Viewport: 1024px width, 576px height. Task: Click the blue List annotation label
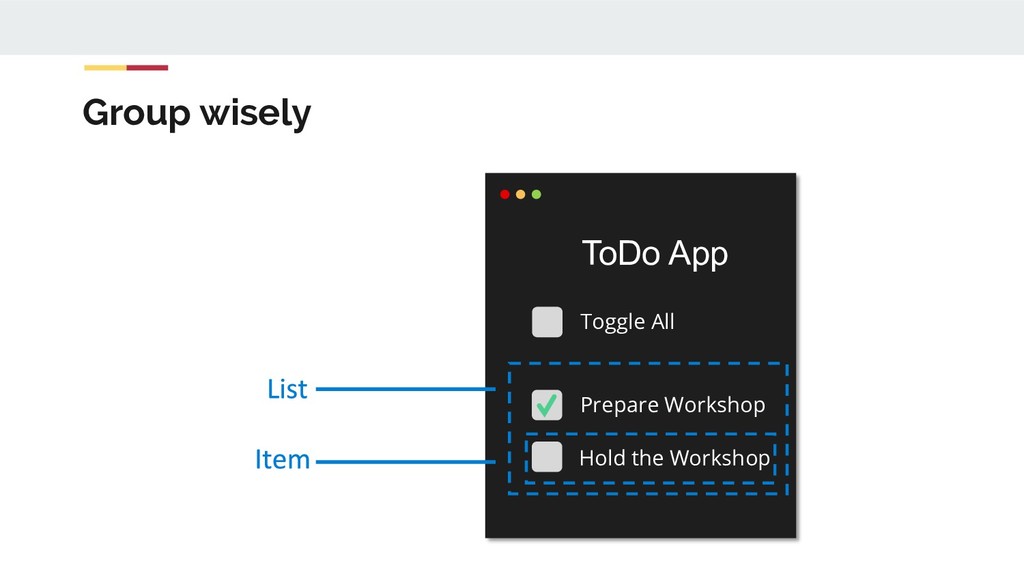click(287, 389)
